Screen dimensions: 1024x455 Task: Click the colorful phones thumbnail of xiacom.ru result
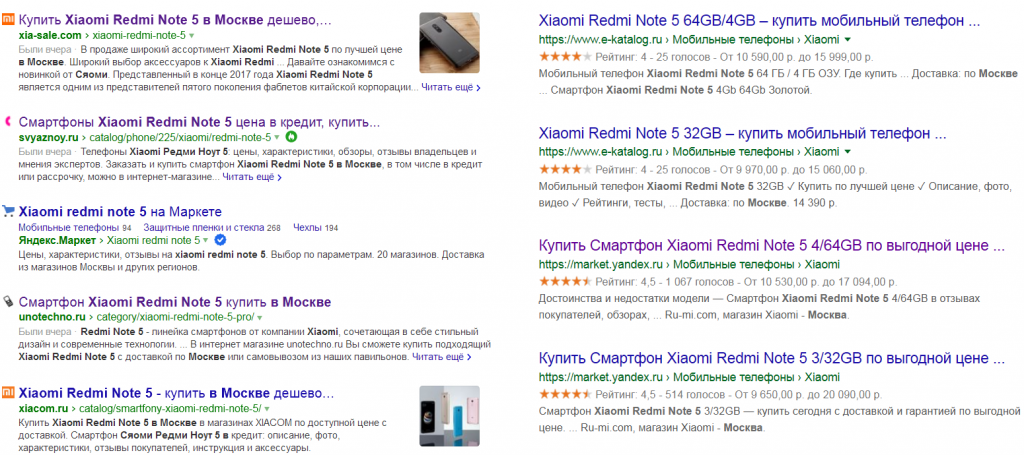coord(449,416)
